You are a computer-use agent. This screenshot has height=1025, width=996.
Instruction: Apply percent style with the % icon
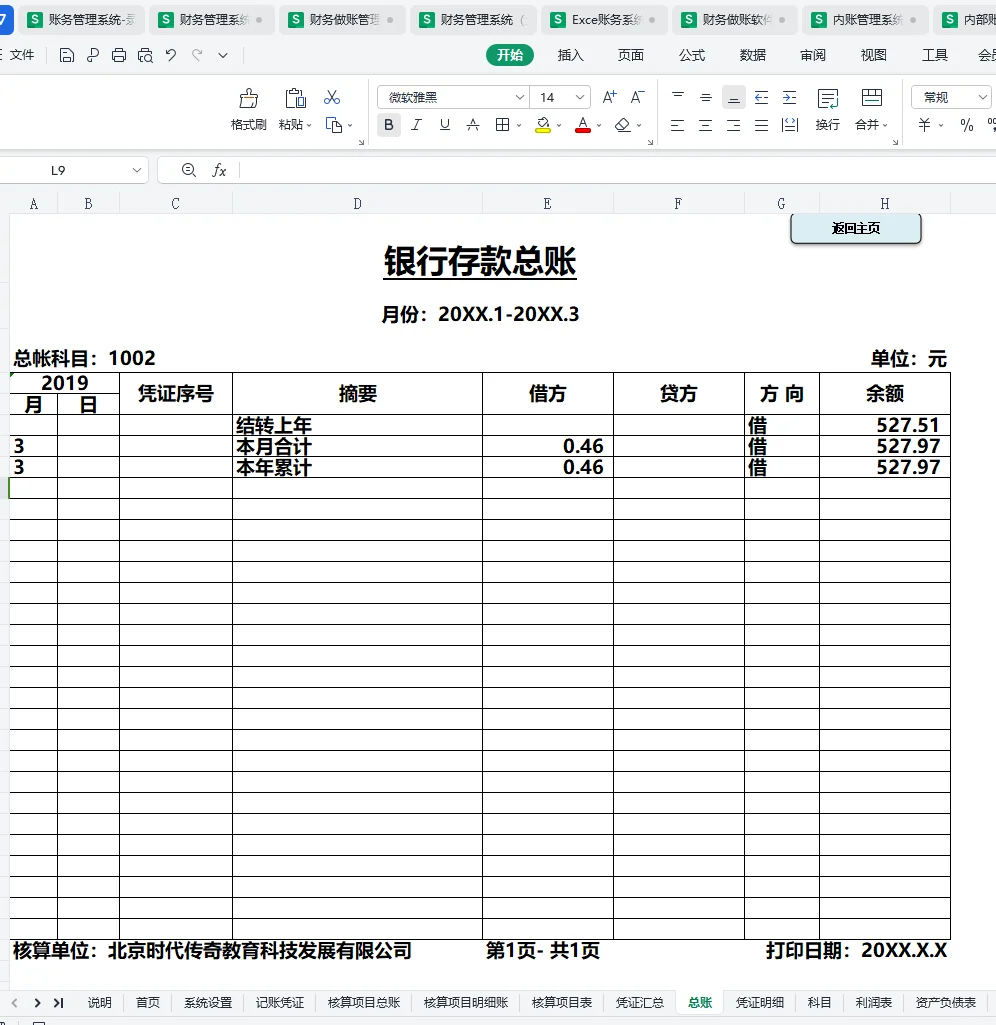pyautogui.click(x=968, y=126)
